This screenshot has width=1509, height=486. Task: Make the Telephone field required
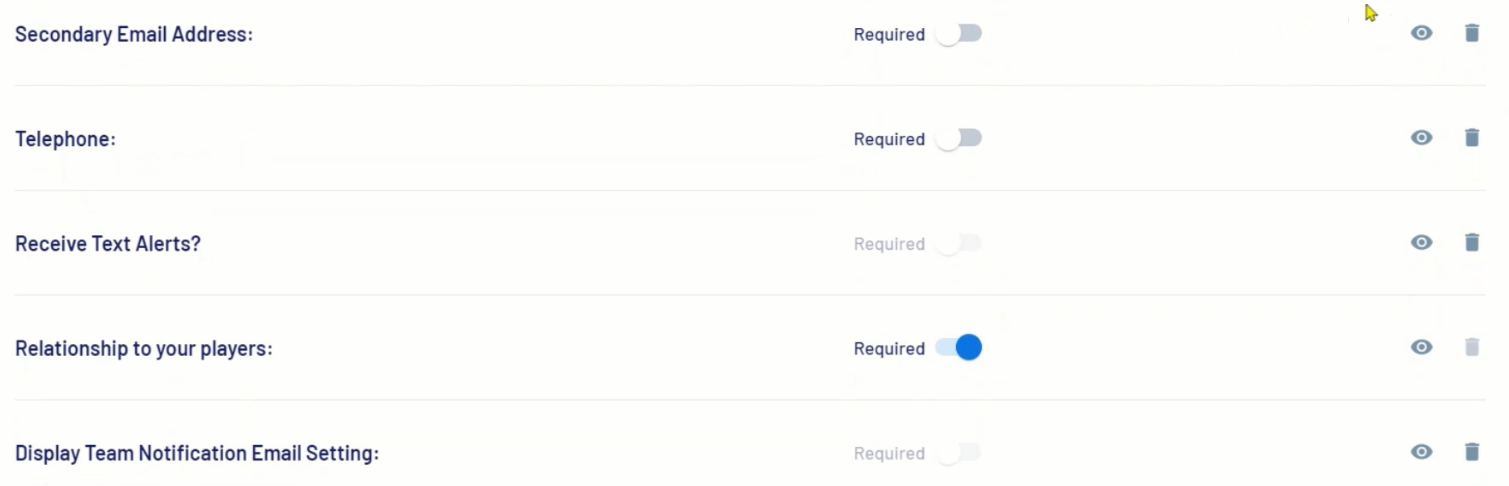point(959,138)
